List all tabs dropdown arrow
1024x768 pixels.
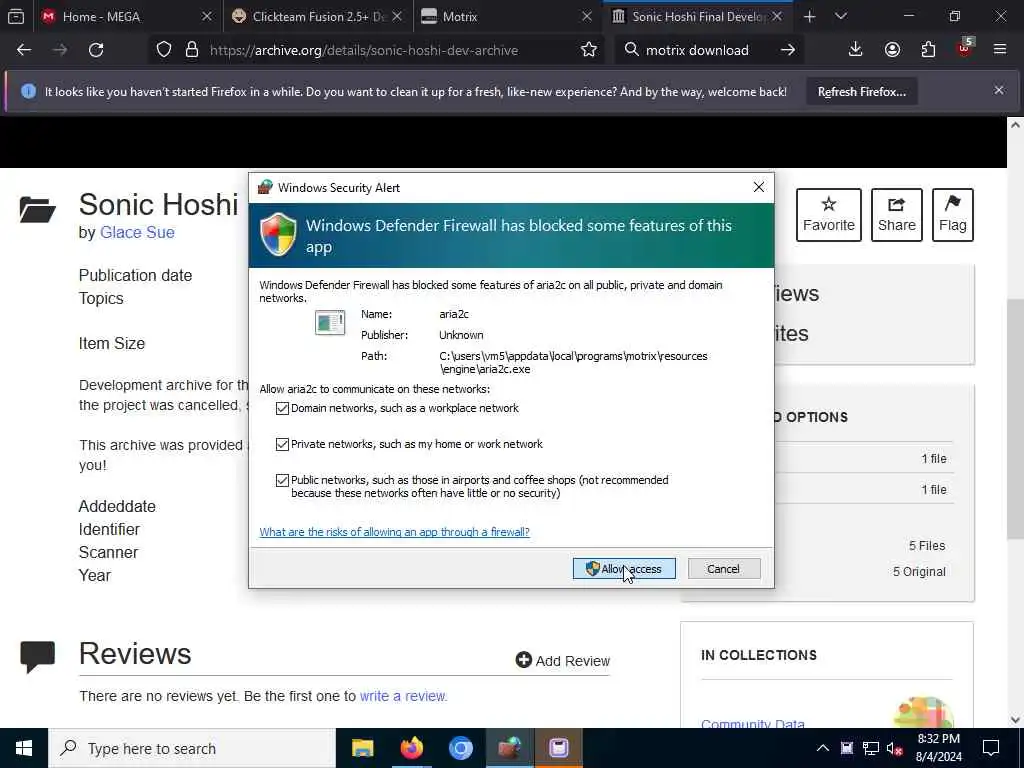(x=841, y=16)
